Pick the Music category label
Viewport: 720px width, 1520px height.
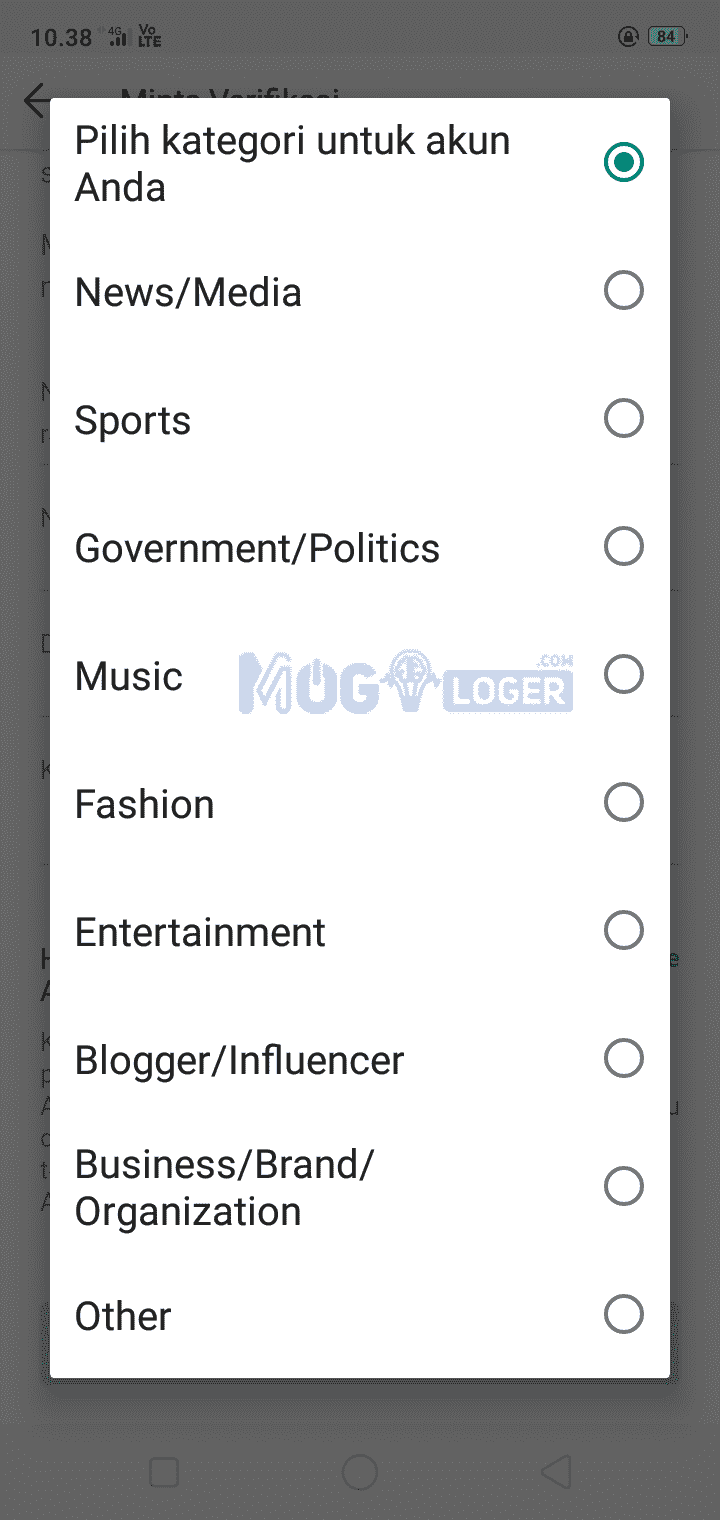point(129,676)
